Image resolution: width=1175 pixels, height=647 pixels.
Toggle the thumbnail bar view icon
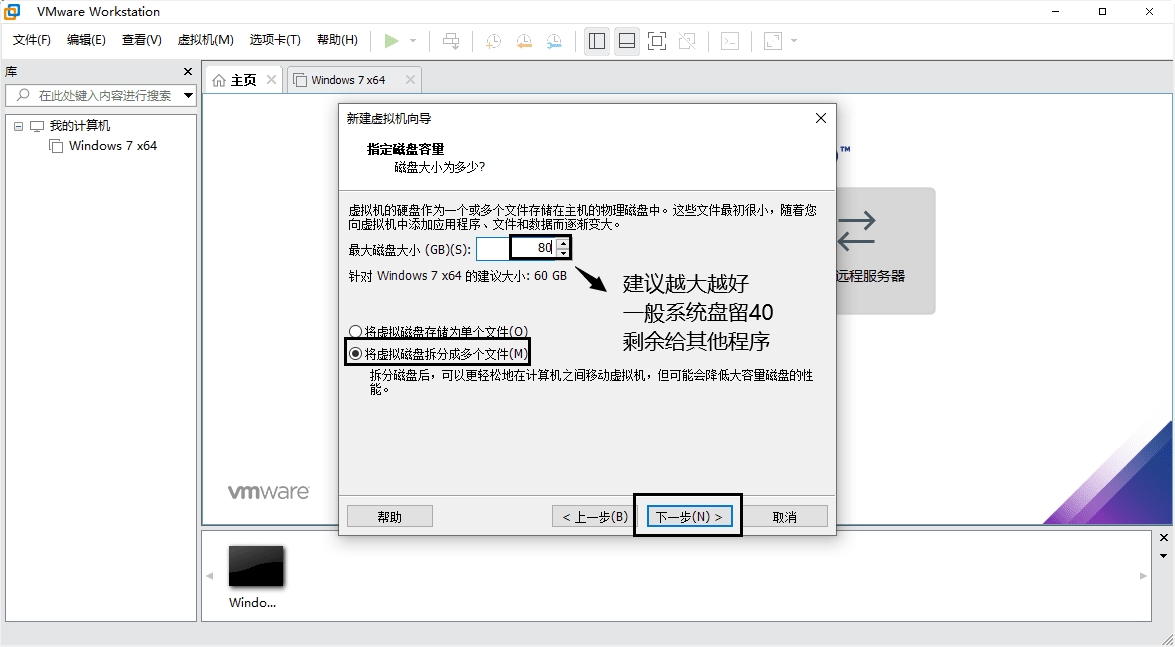point(627,41)
